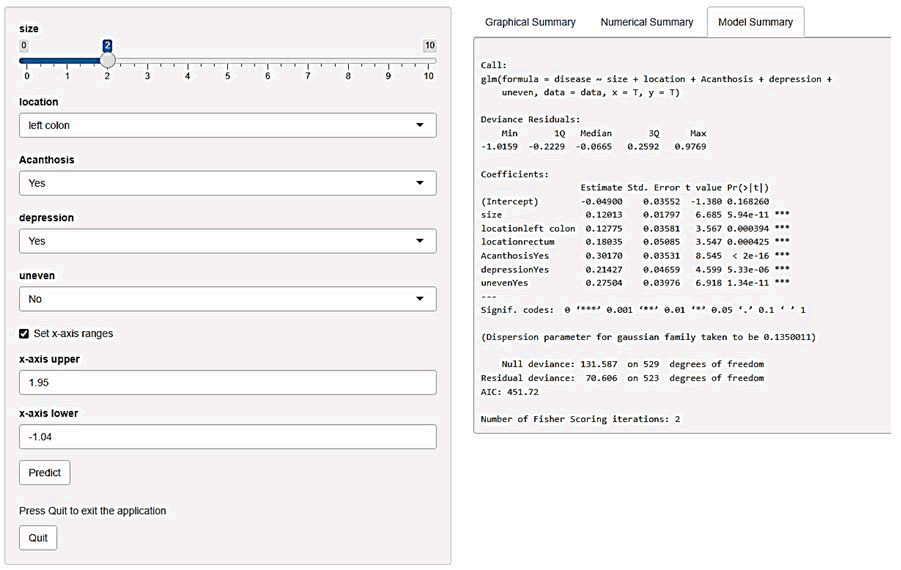Select the Model Summary tab
Image resolution: width=901 pixels, height=570 pixels.
755,22
